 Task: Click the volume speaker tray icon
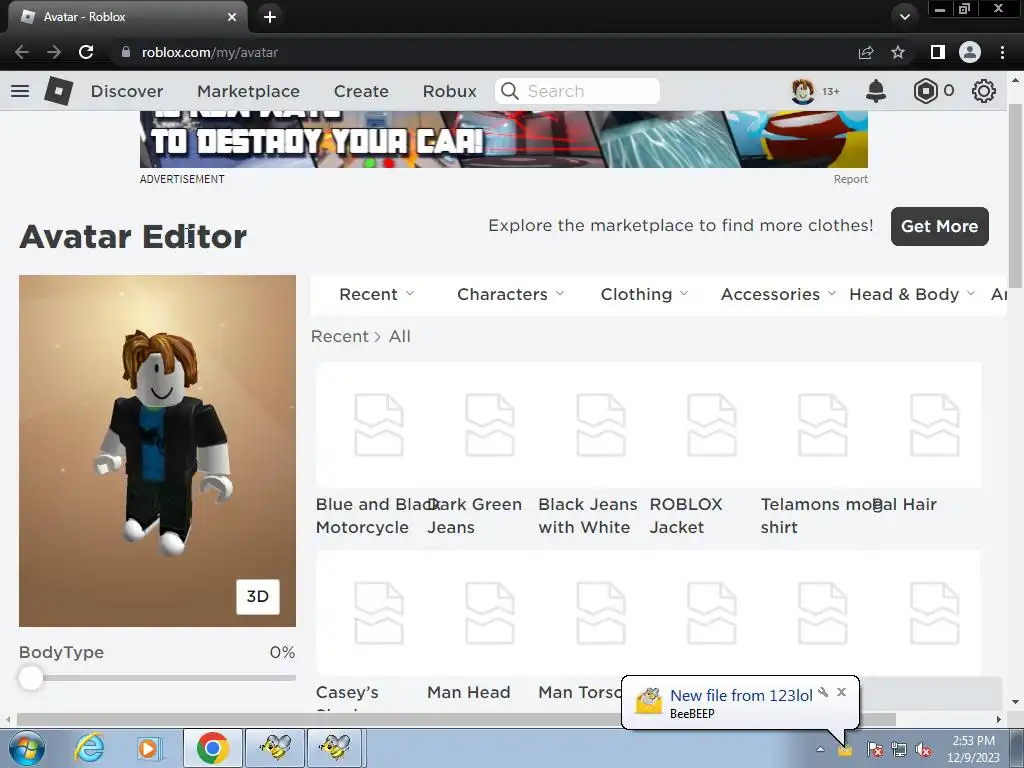[x=924, y=750]
